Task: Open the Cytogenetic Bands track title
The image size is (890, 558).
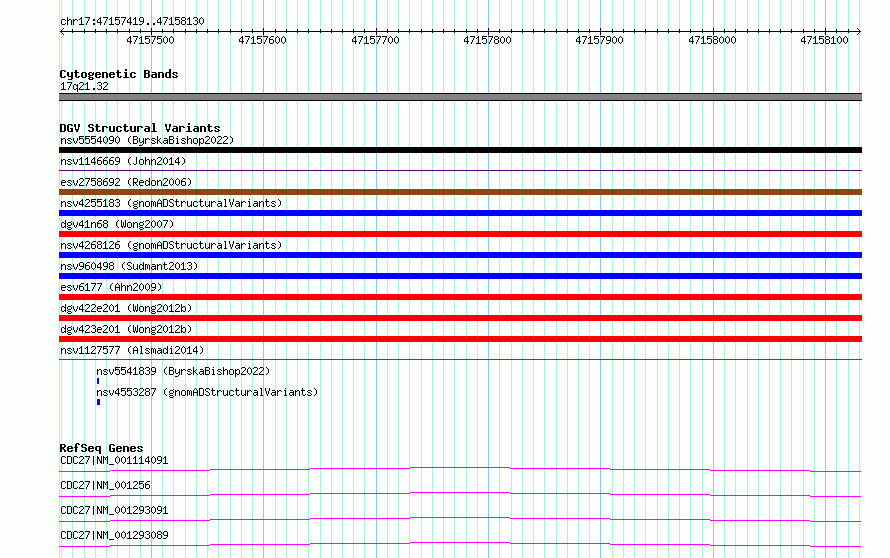Action: 119,74
